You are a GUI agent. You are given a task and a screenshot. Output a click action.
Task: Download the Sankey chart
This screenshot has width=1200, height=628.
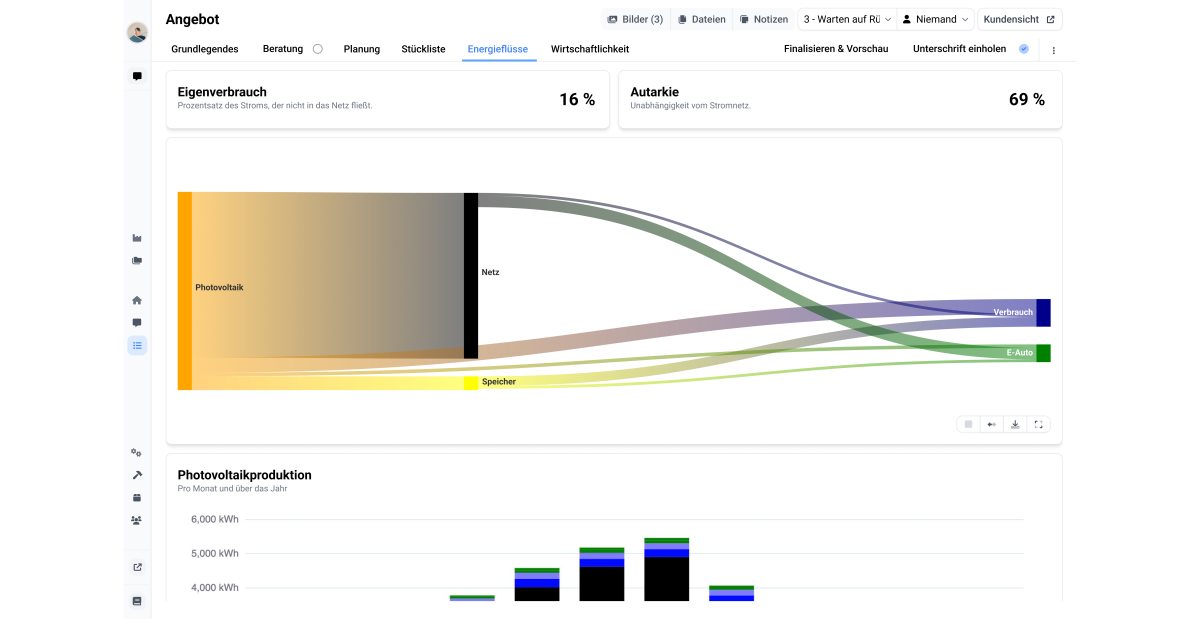(1015, 424)
